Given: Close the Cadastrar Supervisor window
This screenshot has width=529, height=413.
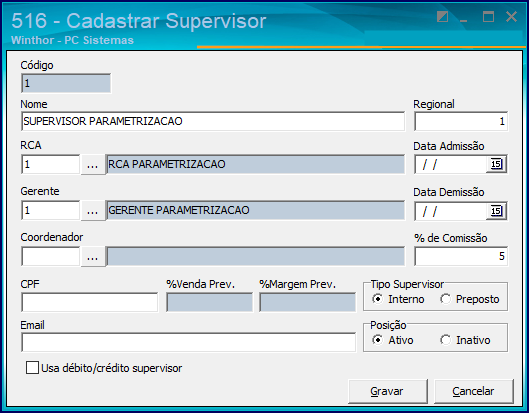Looking at the screenshot, I should (511, 16).
